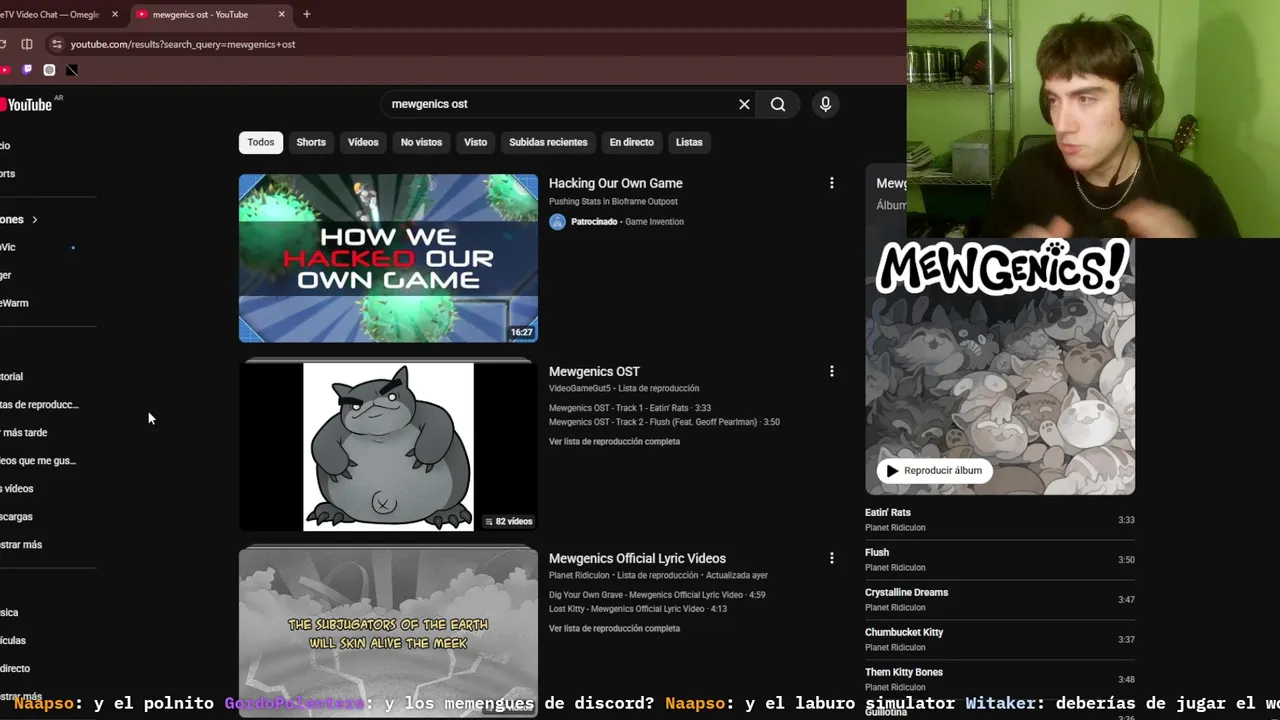This screenshot has height=720, width=1280.
Task: Click the Planet Ridiculon playlist channel name
Action: 580,575
